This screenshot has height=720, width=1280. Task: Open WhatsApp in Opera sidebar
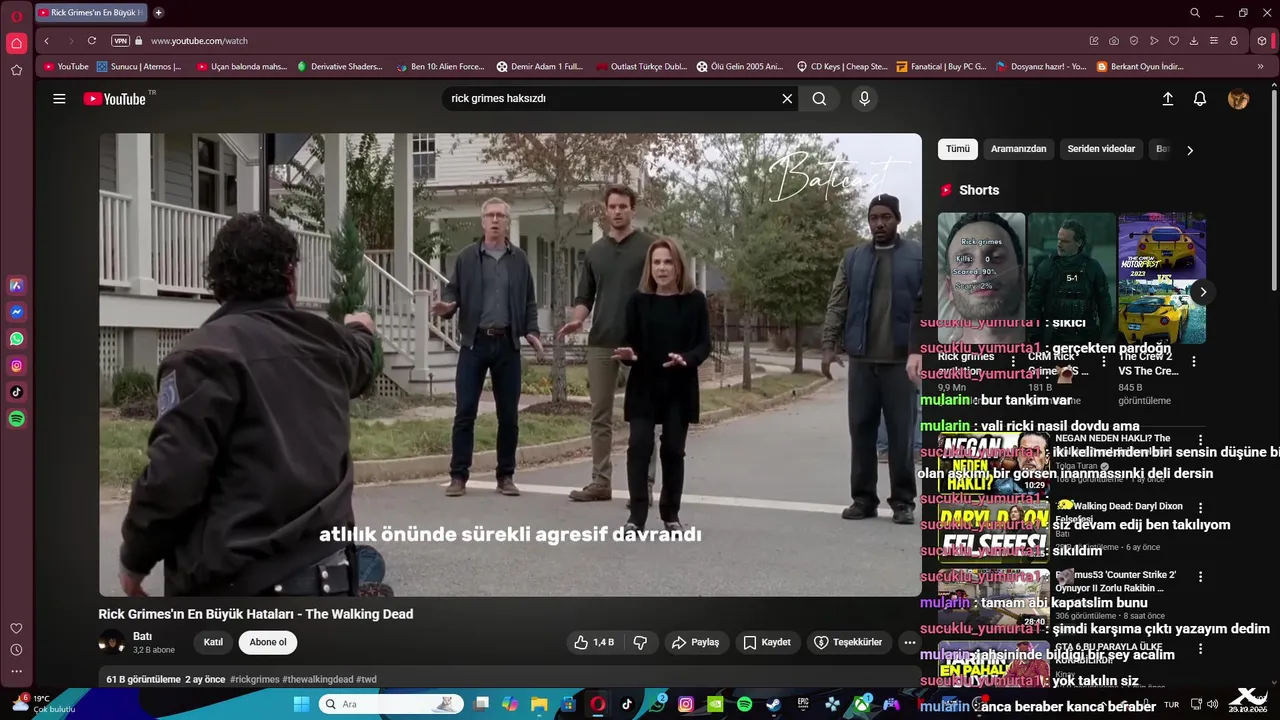point(16,339)
